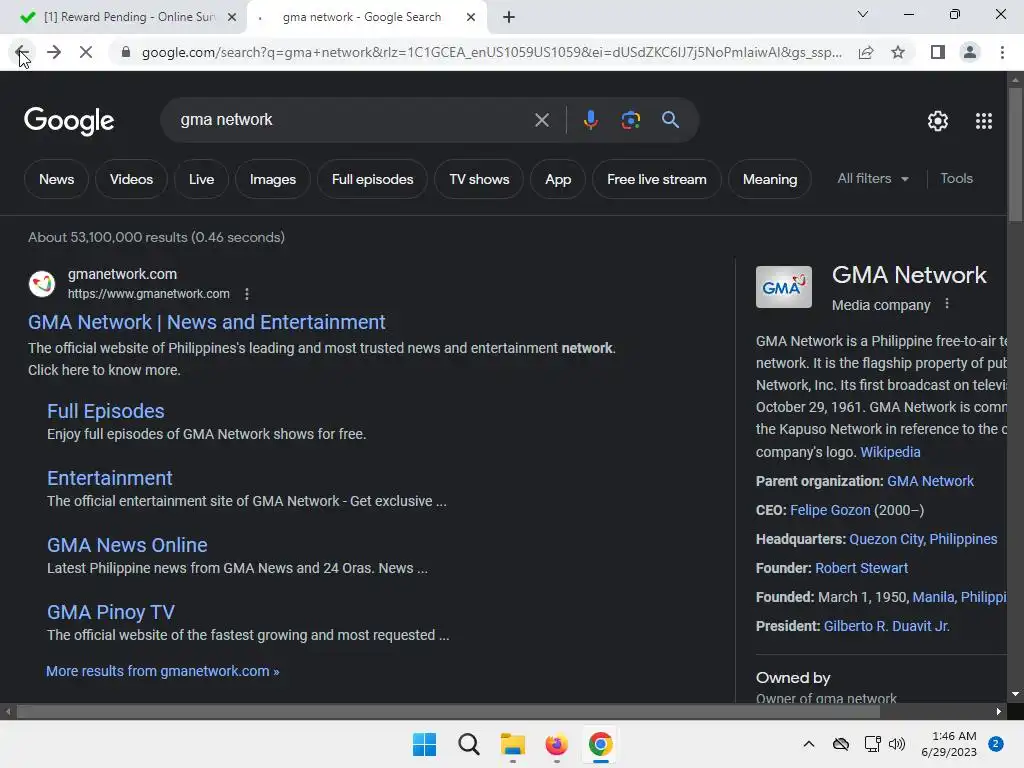This screenshot has width=1024, height=768.
Task: Open the Full Episodes sitelink
Action: pyautogui.click(x=106, y=411)
